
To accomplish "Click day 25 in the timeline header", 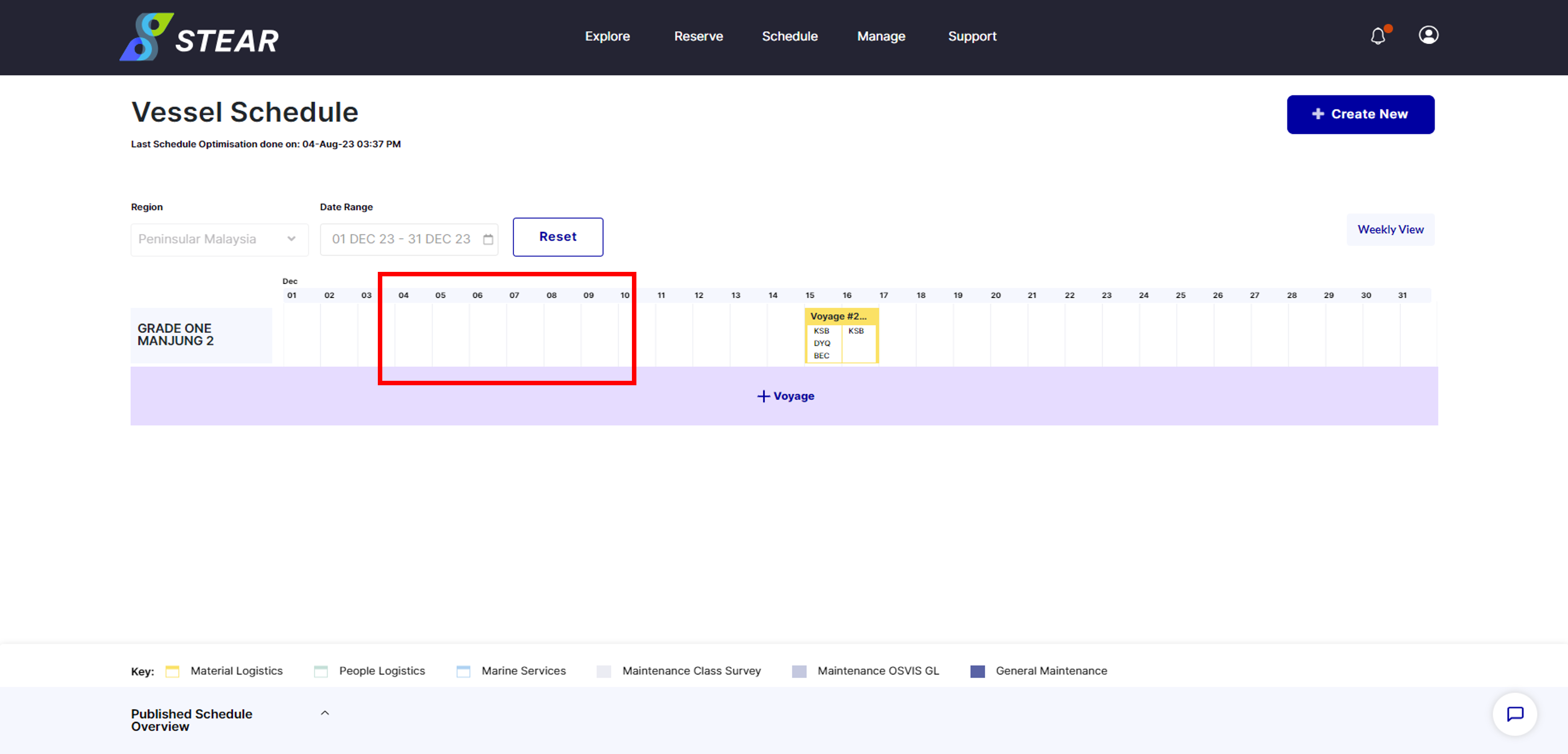I will [1180, 295].
